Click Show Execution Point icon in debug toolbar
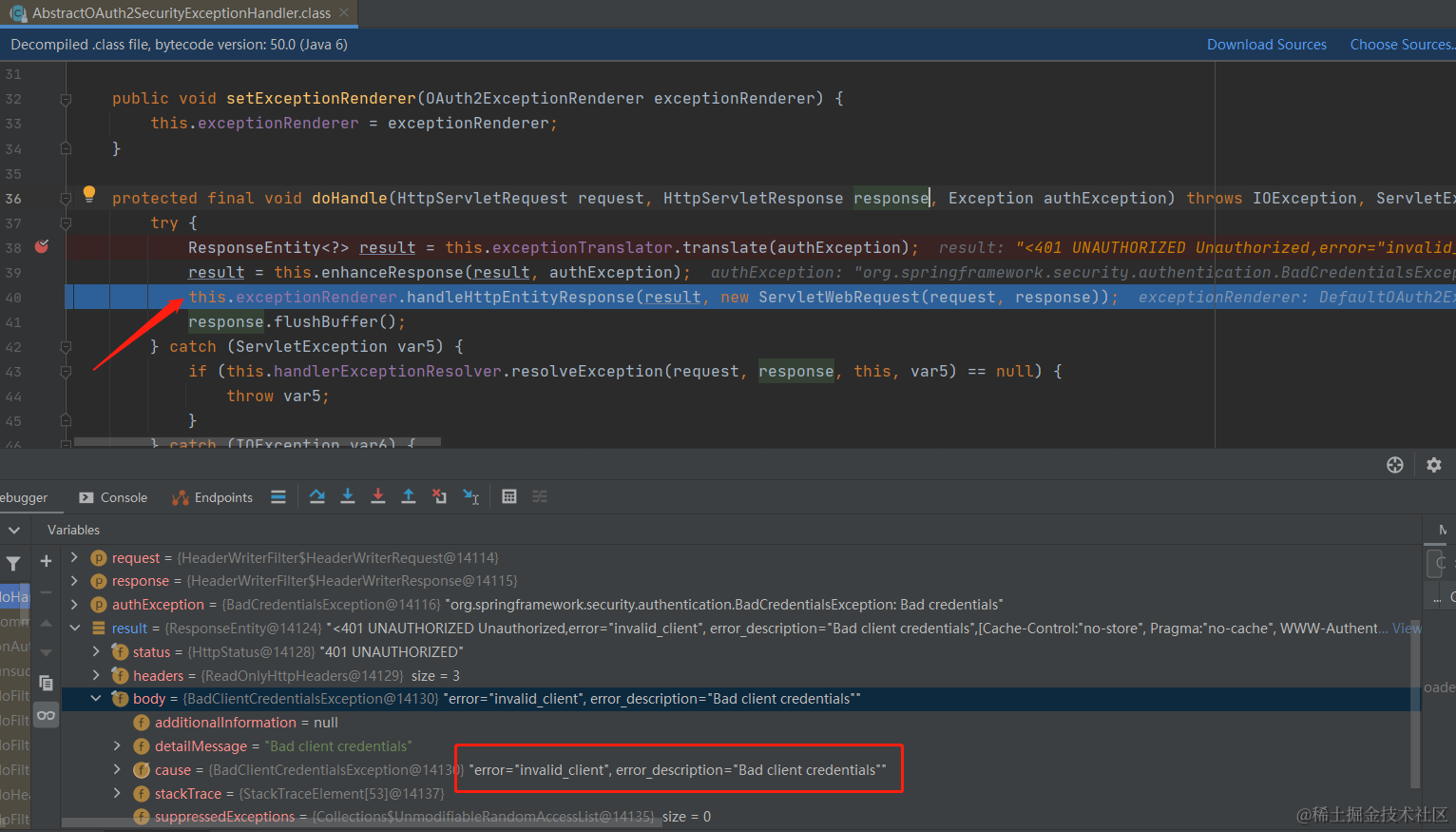Screen dimensions: 1456x832 click(x=278, y=496)
